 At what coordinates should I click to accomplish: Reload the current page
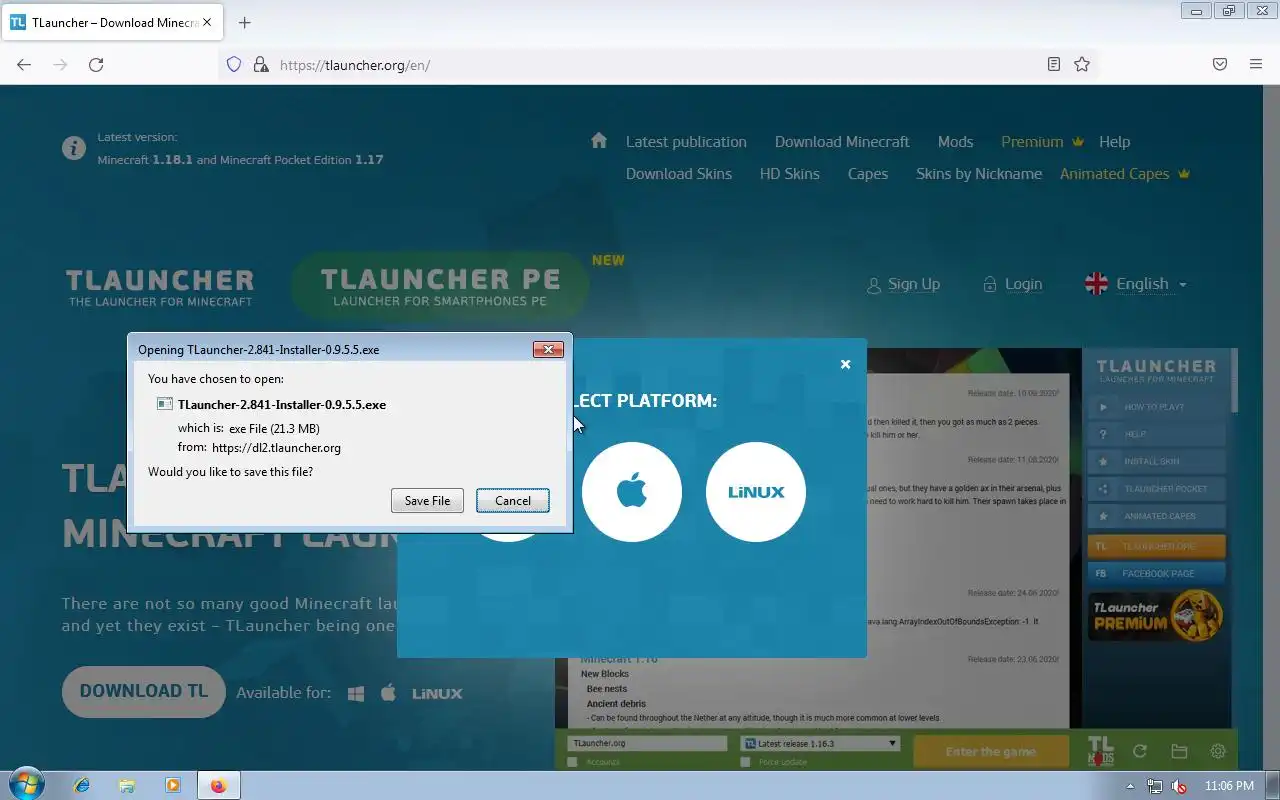pyautogui.click(x=96, y=65)
